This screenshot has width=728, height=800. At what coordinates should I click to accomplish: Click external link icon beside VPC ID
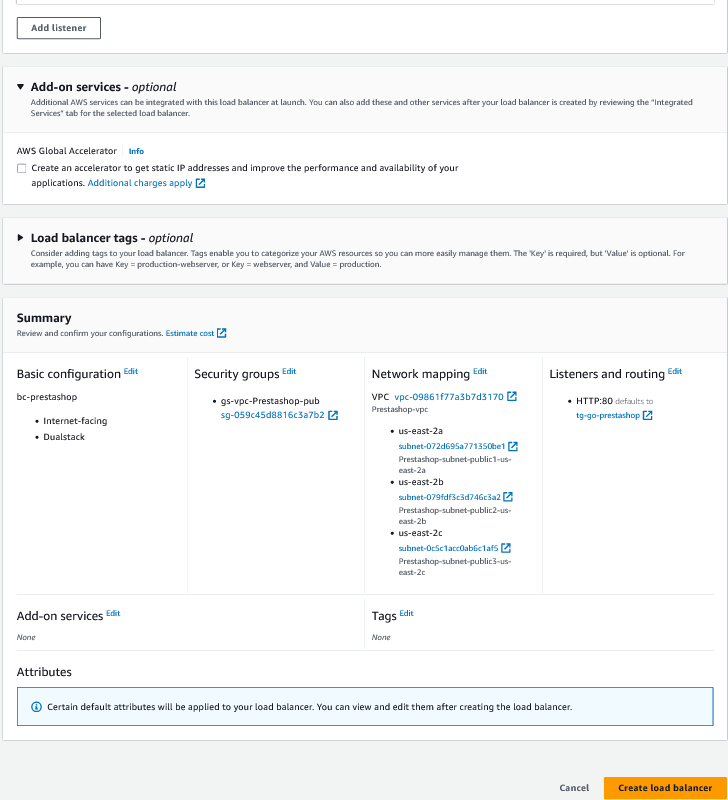click(x=512, y=397)
